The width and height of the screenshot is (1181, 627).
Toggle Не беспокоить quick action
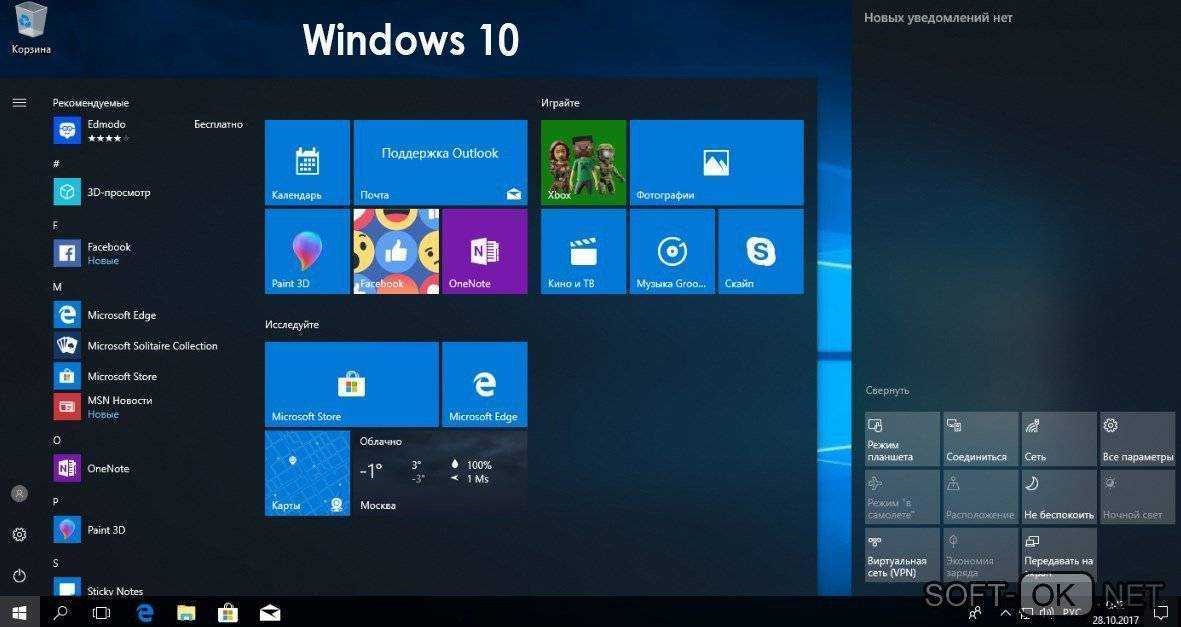click(x=1059, y=497)
